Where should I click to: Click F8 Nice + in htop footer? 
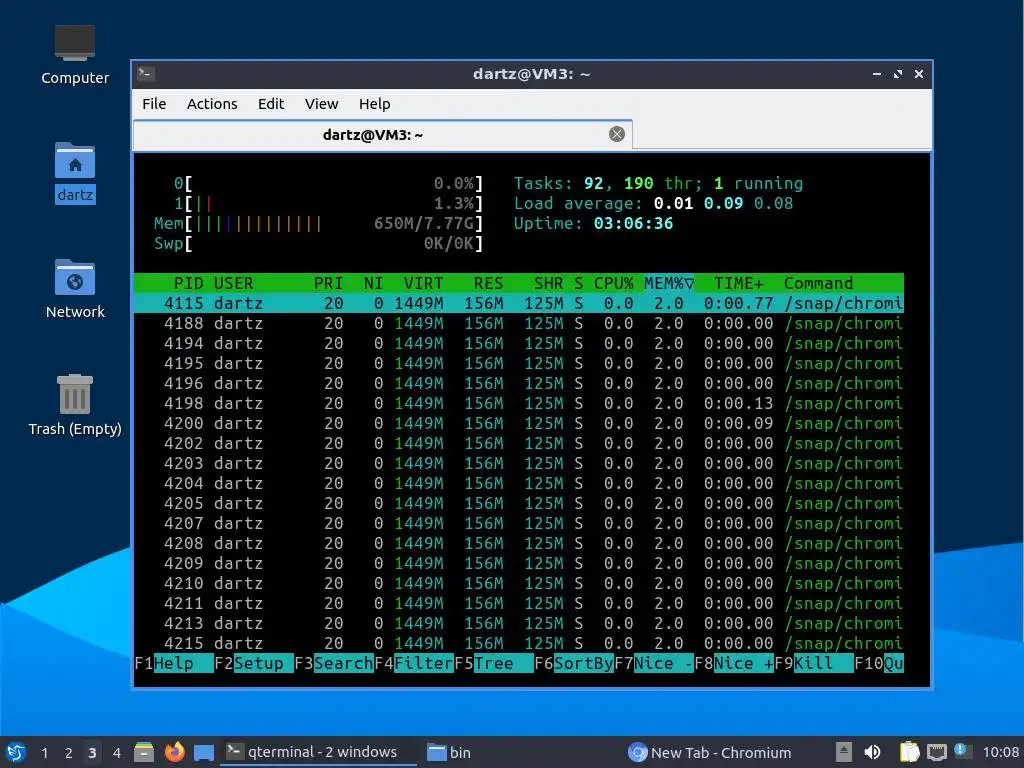pos(733,664)
